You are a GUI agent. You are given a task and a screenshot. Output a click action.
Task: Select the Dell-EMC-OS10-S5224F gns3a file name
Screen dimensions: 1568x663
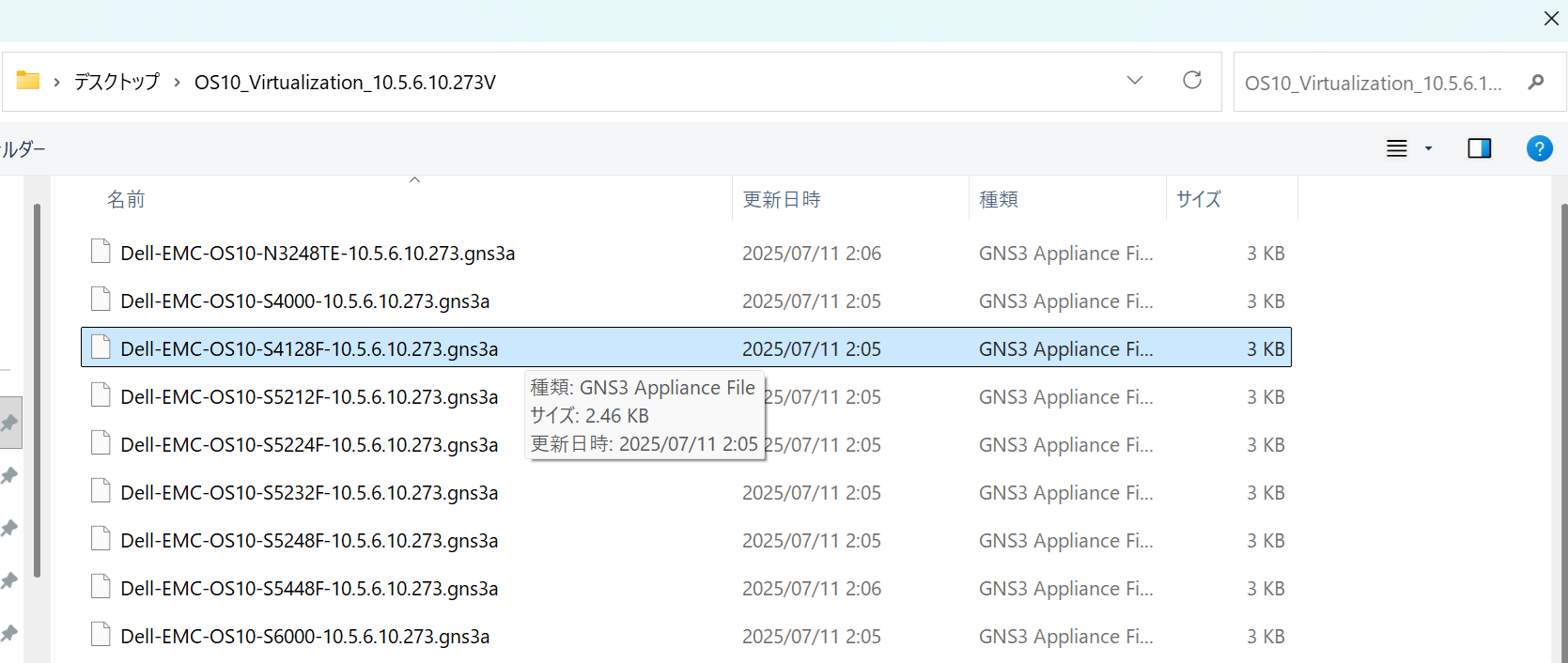coord(309,445)
